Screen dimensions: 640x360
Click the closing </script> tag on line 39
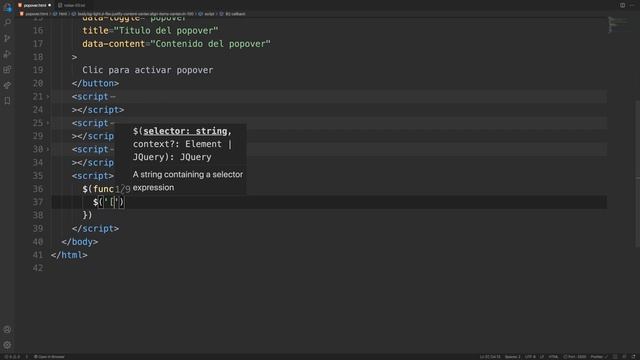96,229
